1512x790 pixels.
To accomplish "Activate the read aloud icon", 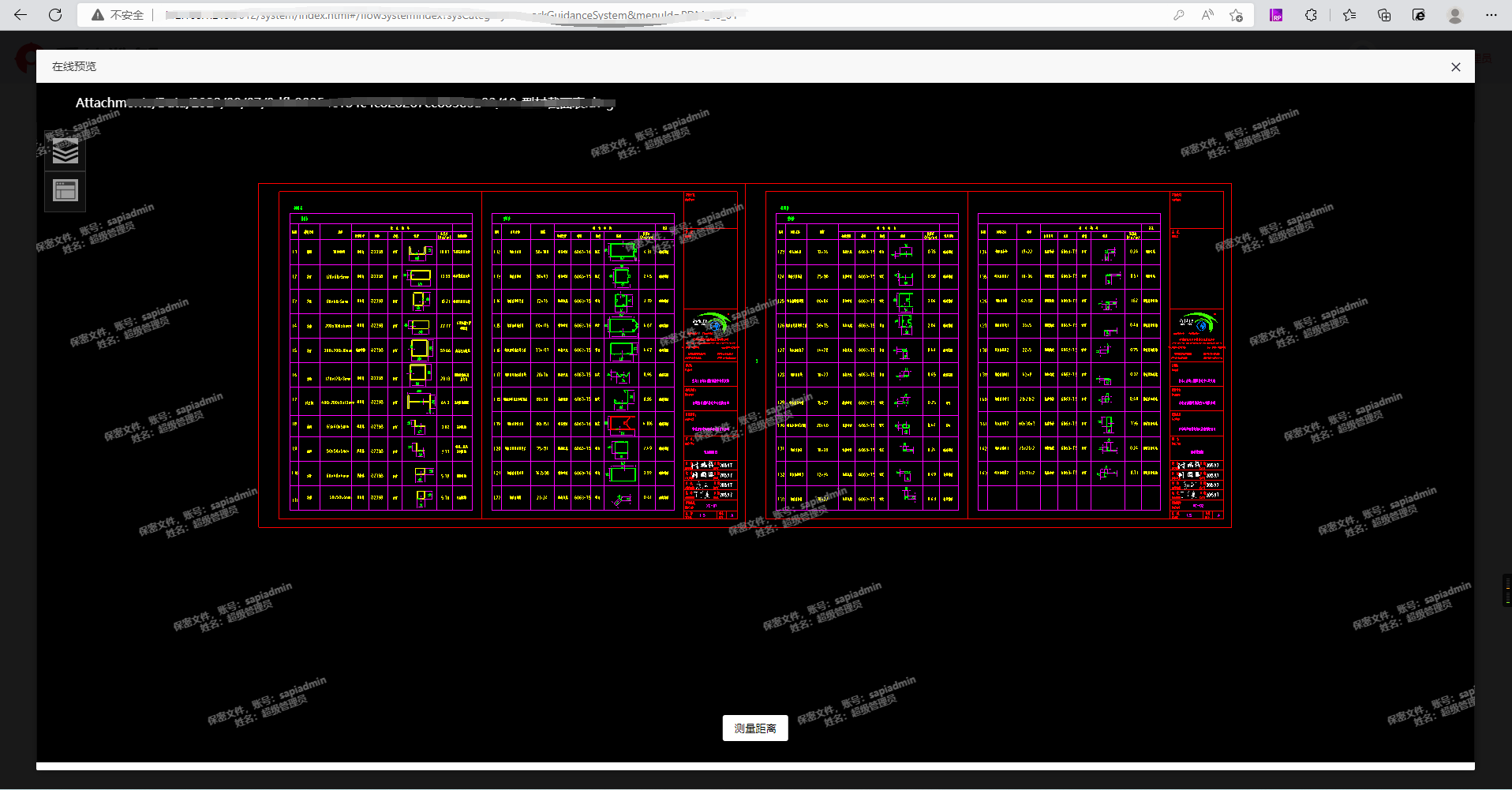I will click(1207, 15).
